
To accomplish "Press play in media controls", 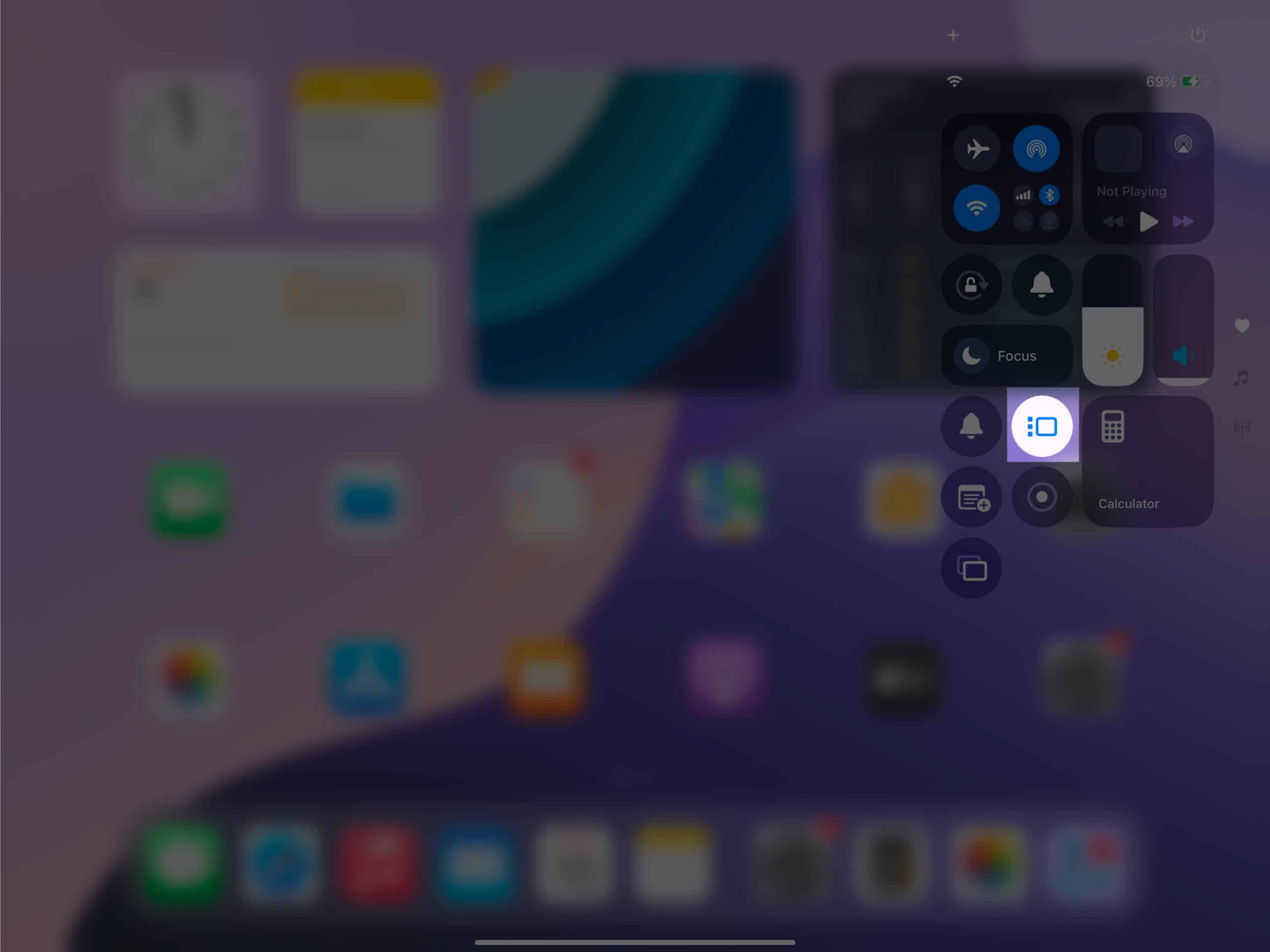I will point(1148,221).
